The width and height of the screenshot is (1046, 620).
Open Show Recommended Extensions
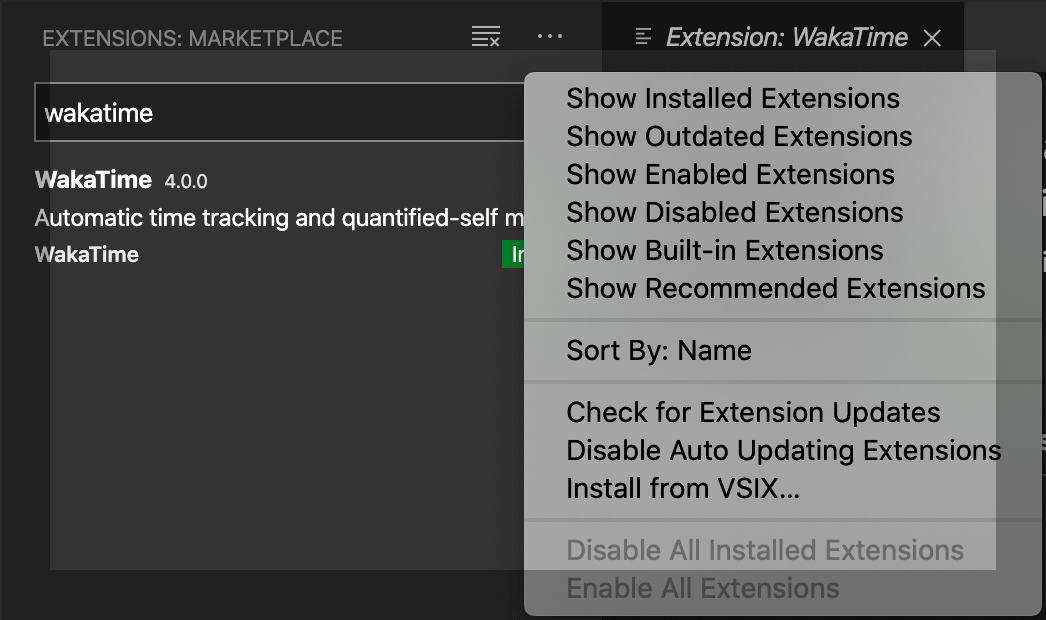775,289
